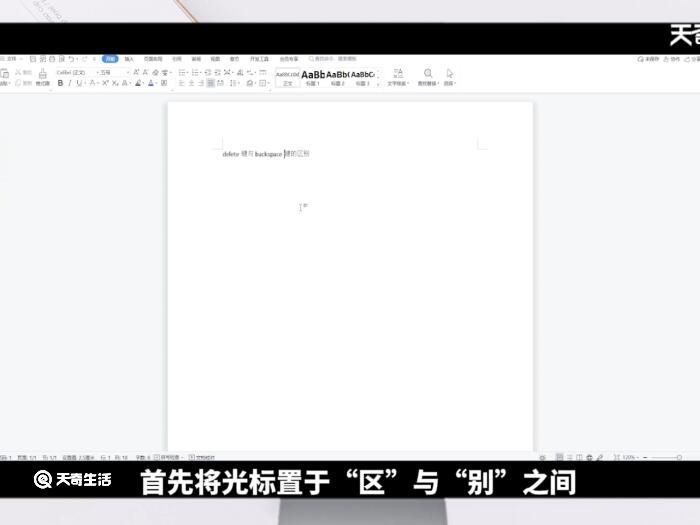700x525 pixels.
Task: Place cursor in the document text line
Action: click(266, 154)
